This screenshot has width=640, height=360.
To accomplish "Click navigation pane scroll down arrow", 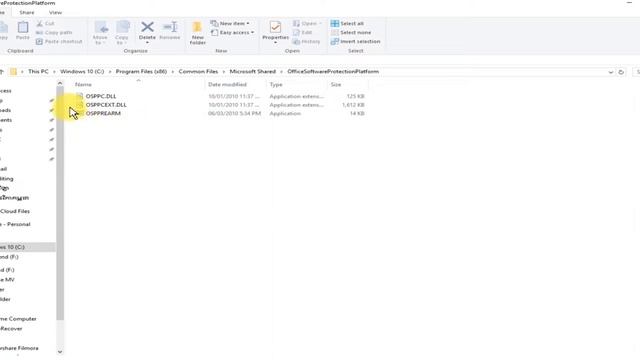I will (x=60, y=351).
